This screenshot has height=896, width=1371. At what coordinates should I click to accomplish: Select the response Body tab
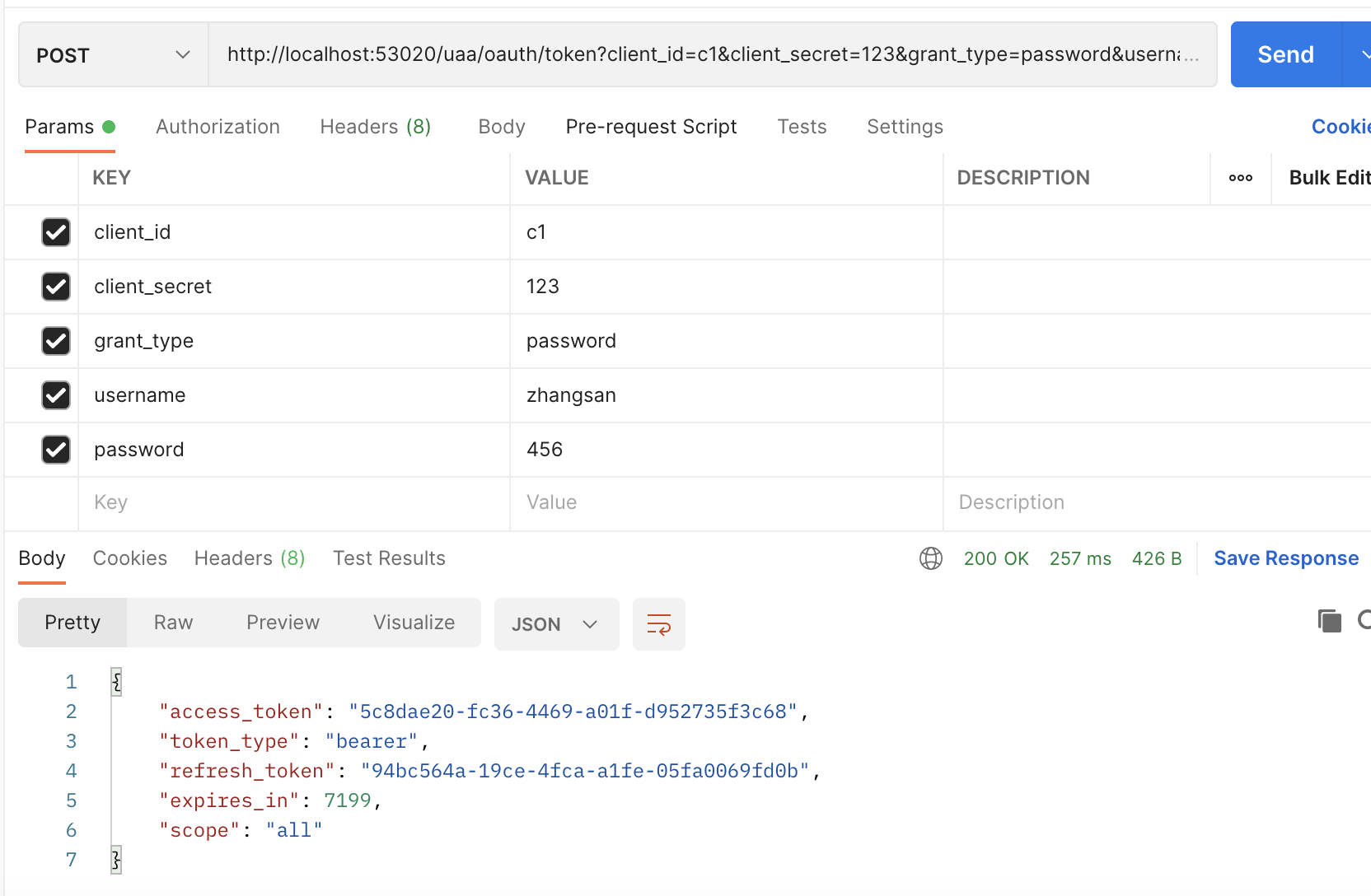click(x=42, y=558)
